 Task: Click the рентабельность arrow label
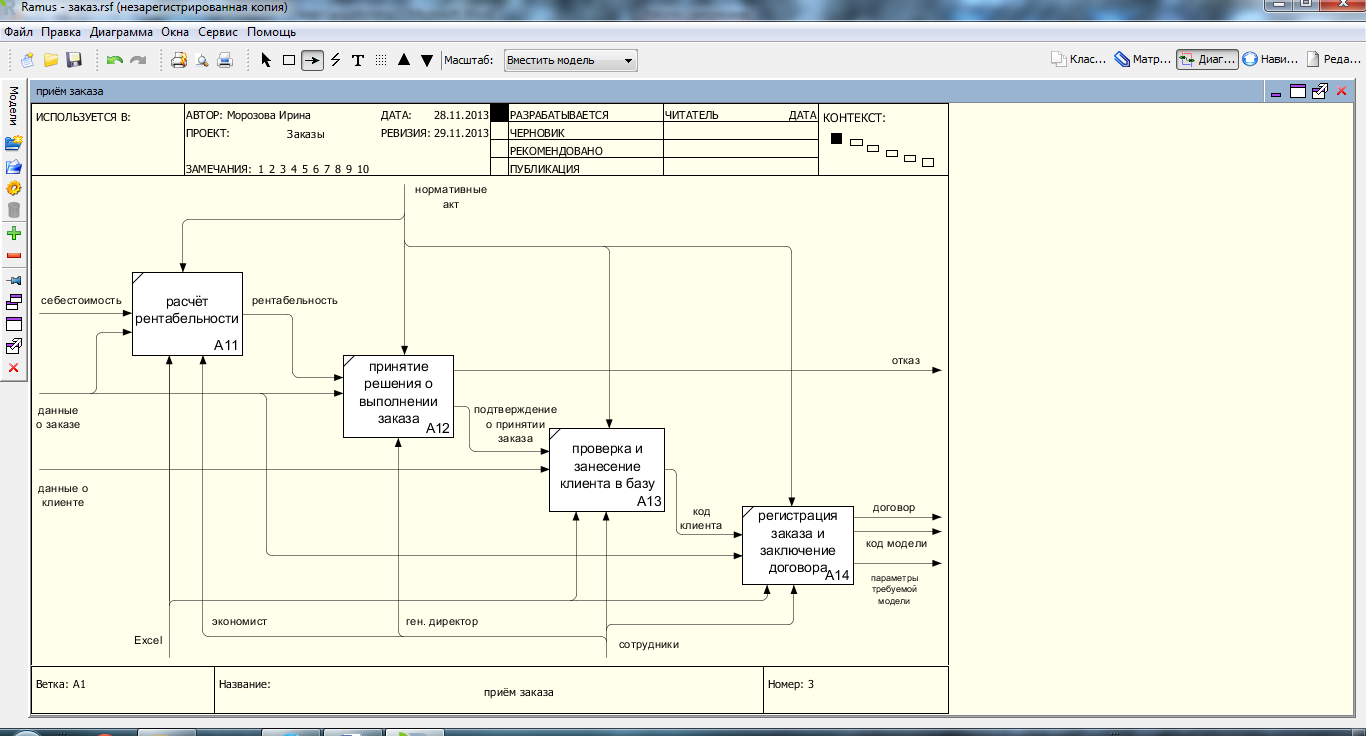[295, 300]
